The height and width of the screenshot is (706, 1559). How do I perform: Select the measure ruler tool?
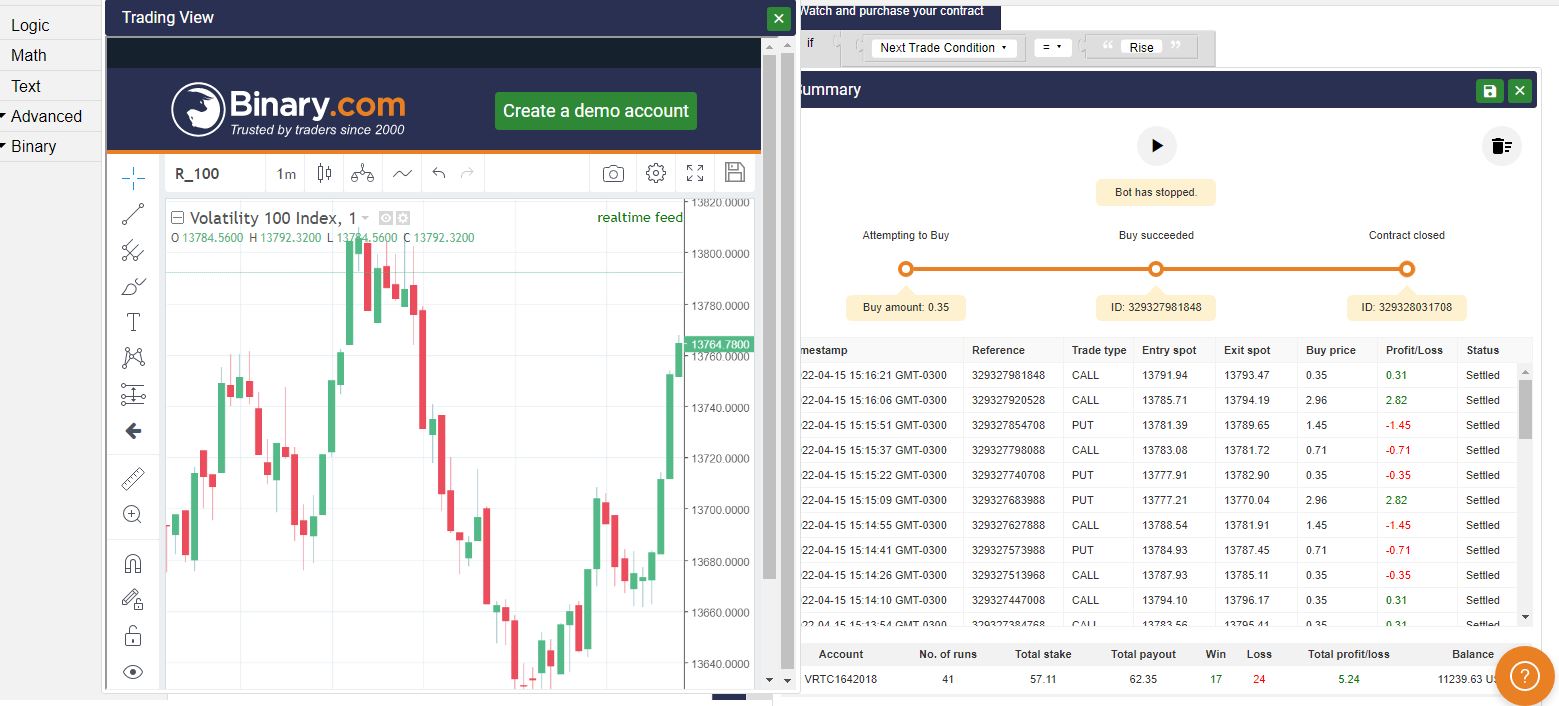[x=133, y=478]
